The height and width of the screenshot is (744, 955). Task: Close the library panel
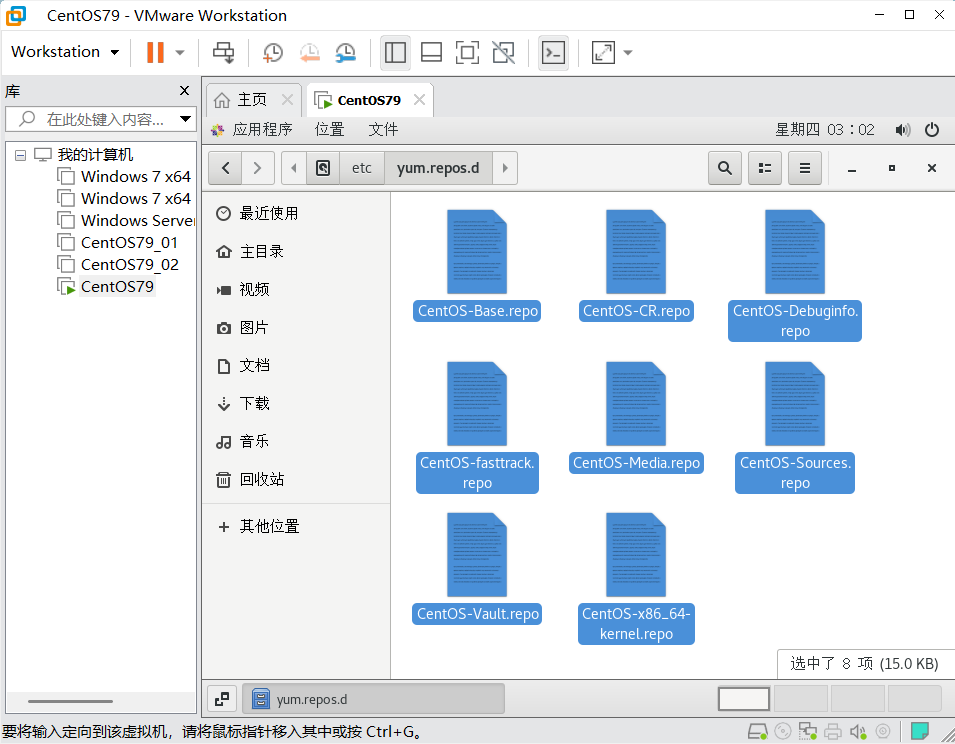185,91
